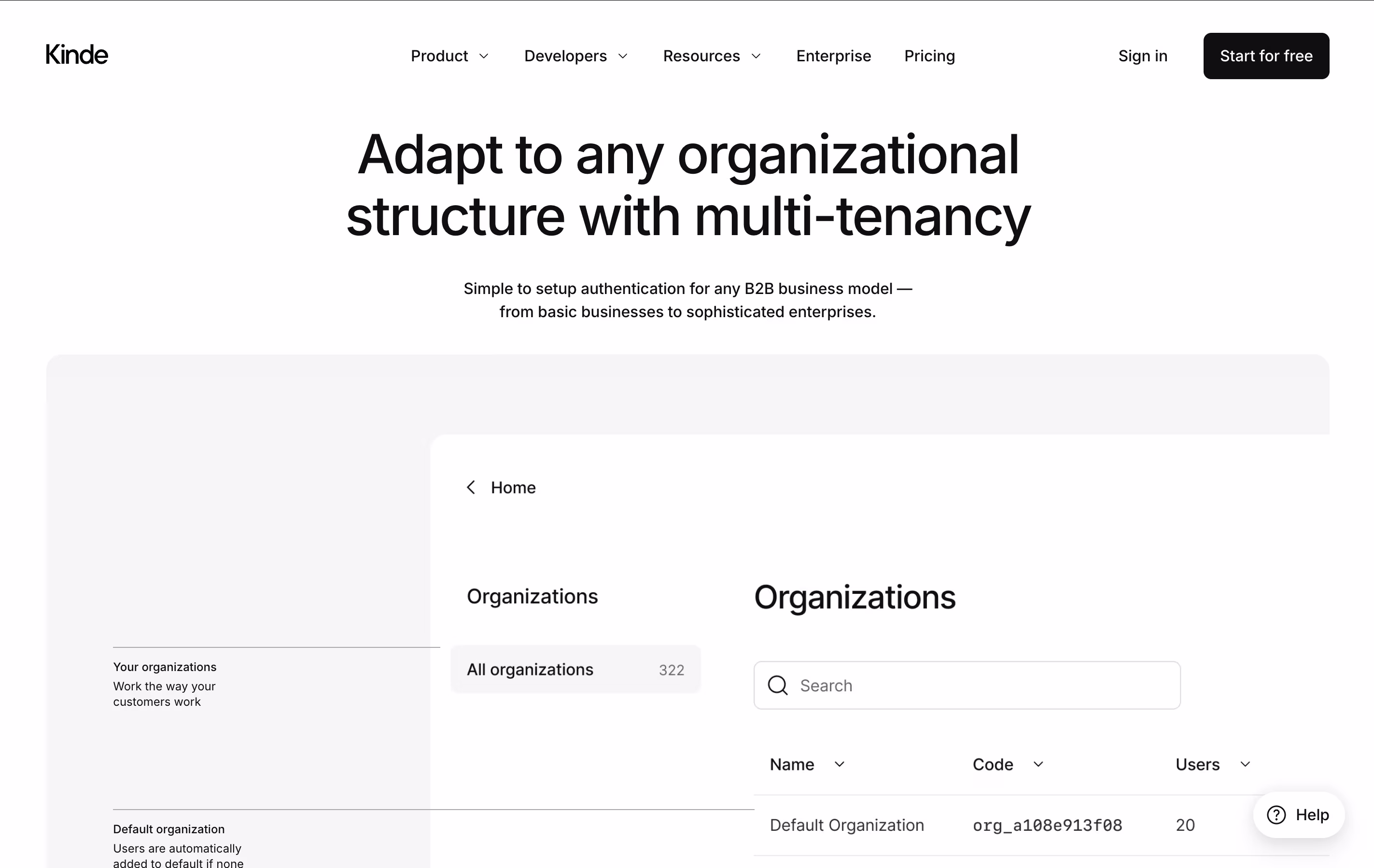Click the large Organizations page title
Image resolution: width=1374 pixels, height=868 pixels.
coord(854,598)
